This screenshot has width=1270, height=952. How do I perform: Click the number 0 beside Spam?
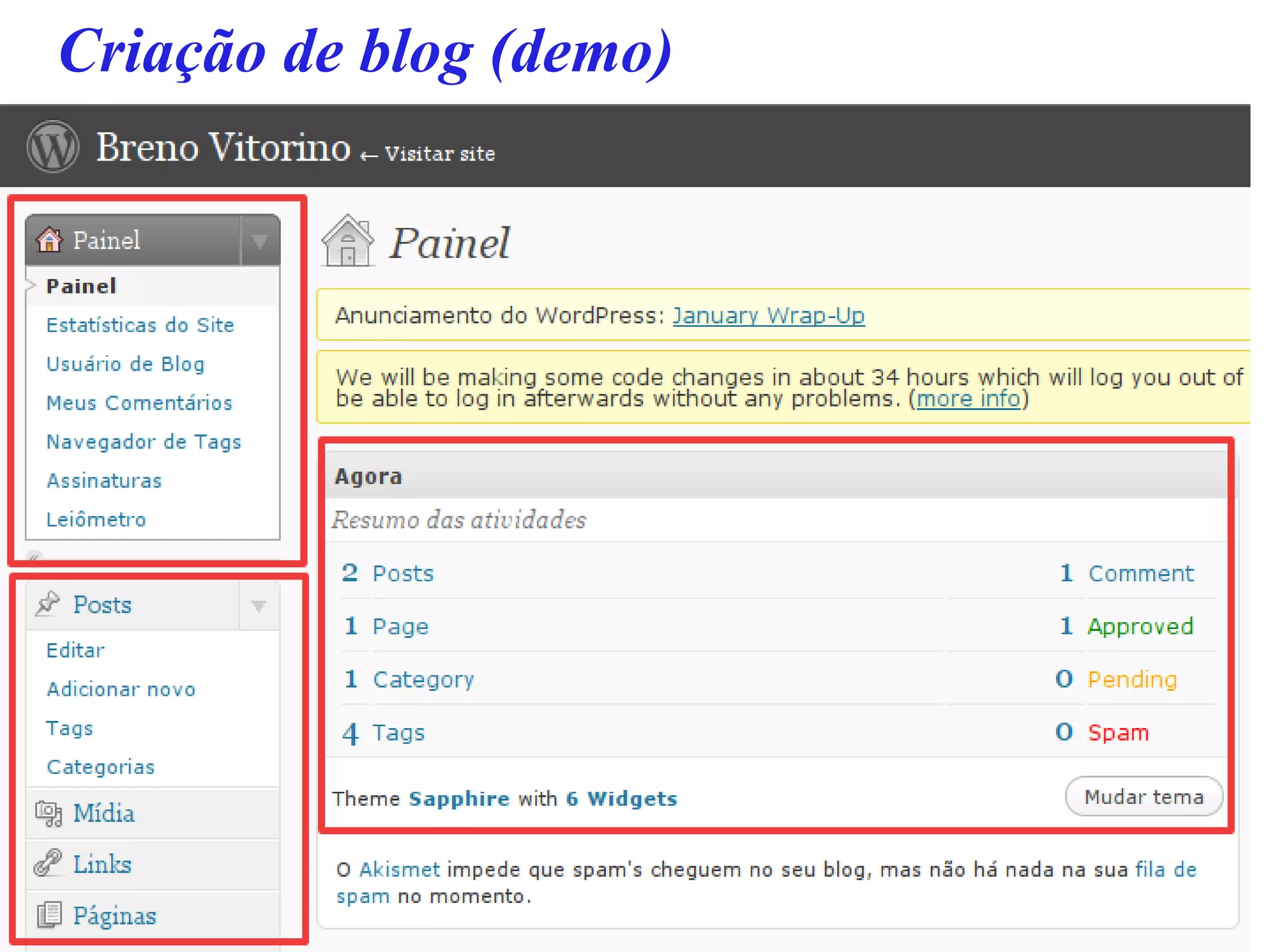click(1064, 732)
